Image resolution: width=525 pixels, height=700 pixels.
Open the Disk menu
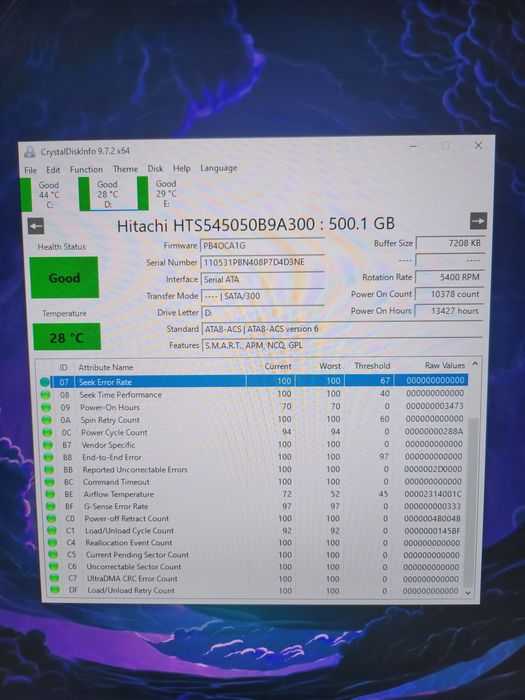[x=155, y=168]
